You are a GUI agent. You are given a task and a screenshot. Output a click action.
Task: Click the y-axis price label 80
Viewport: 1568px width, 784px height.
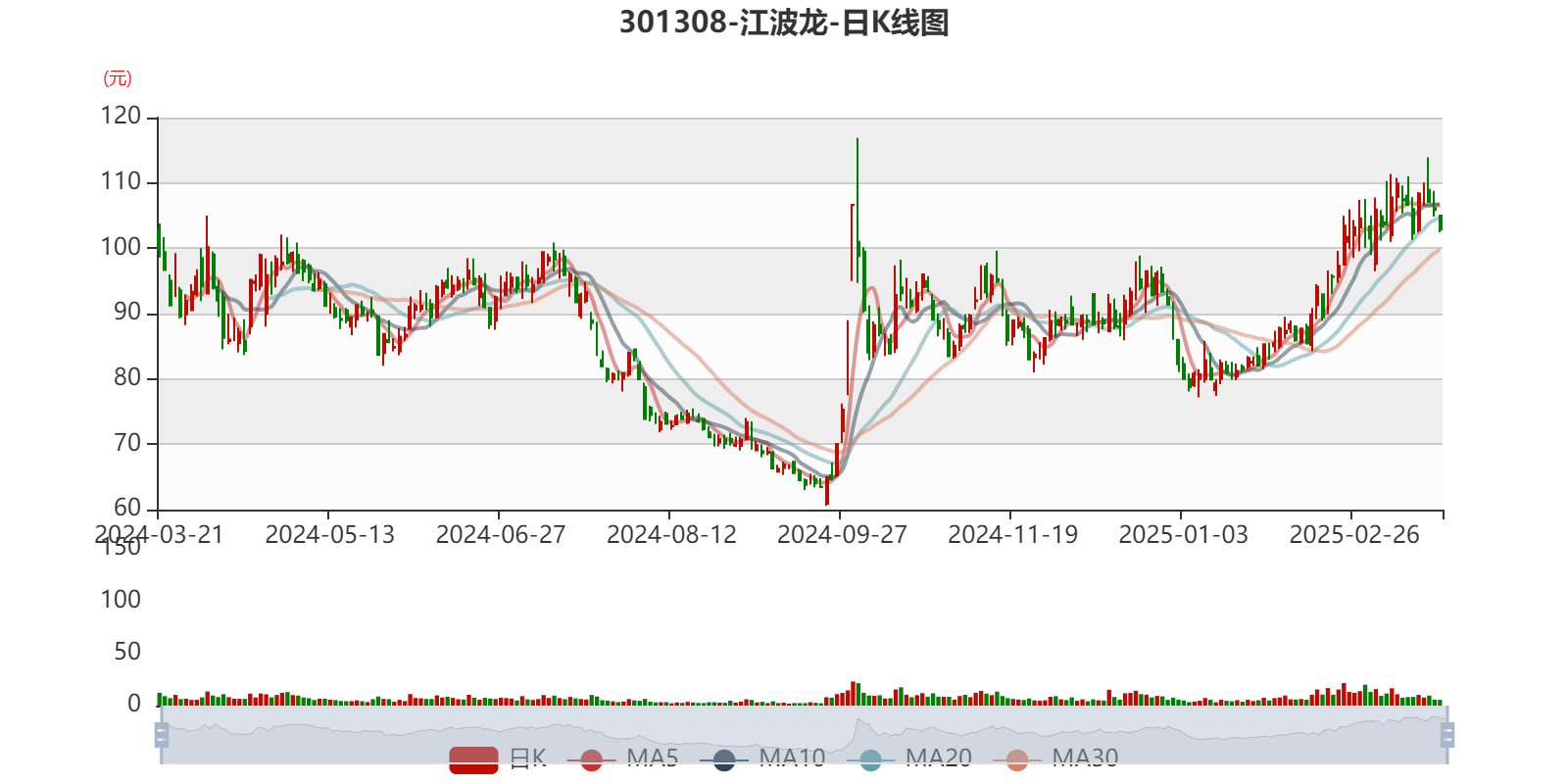127,378
